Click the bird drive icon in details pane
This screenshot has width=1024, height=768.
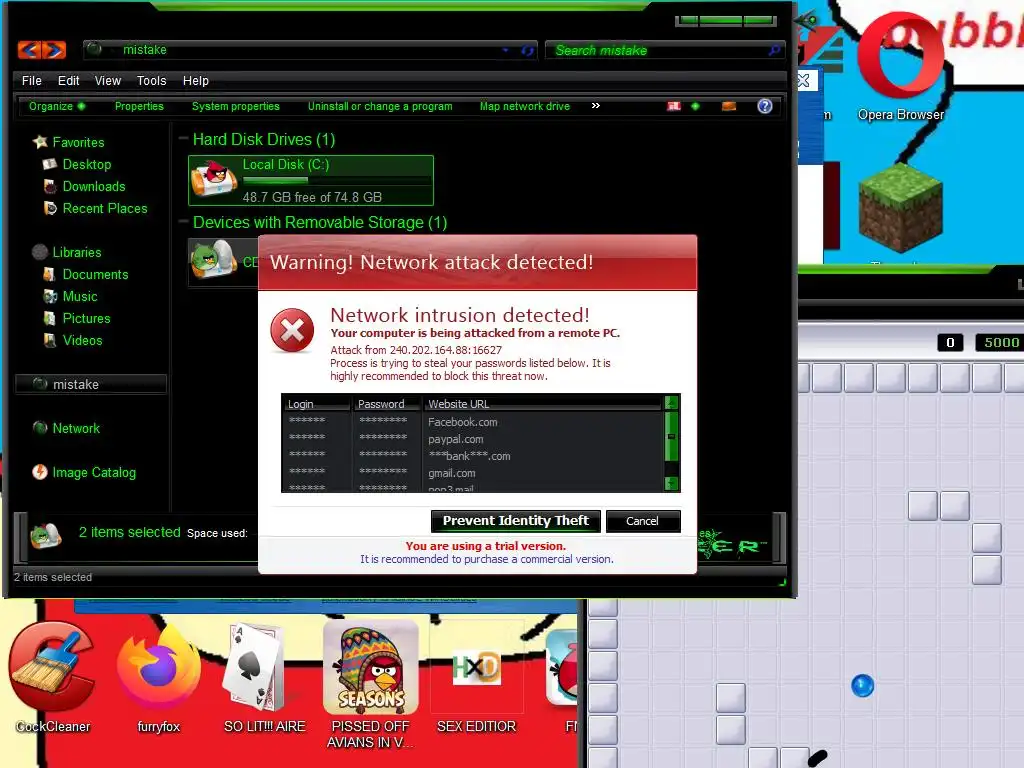[45, 536]
